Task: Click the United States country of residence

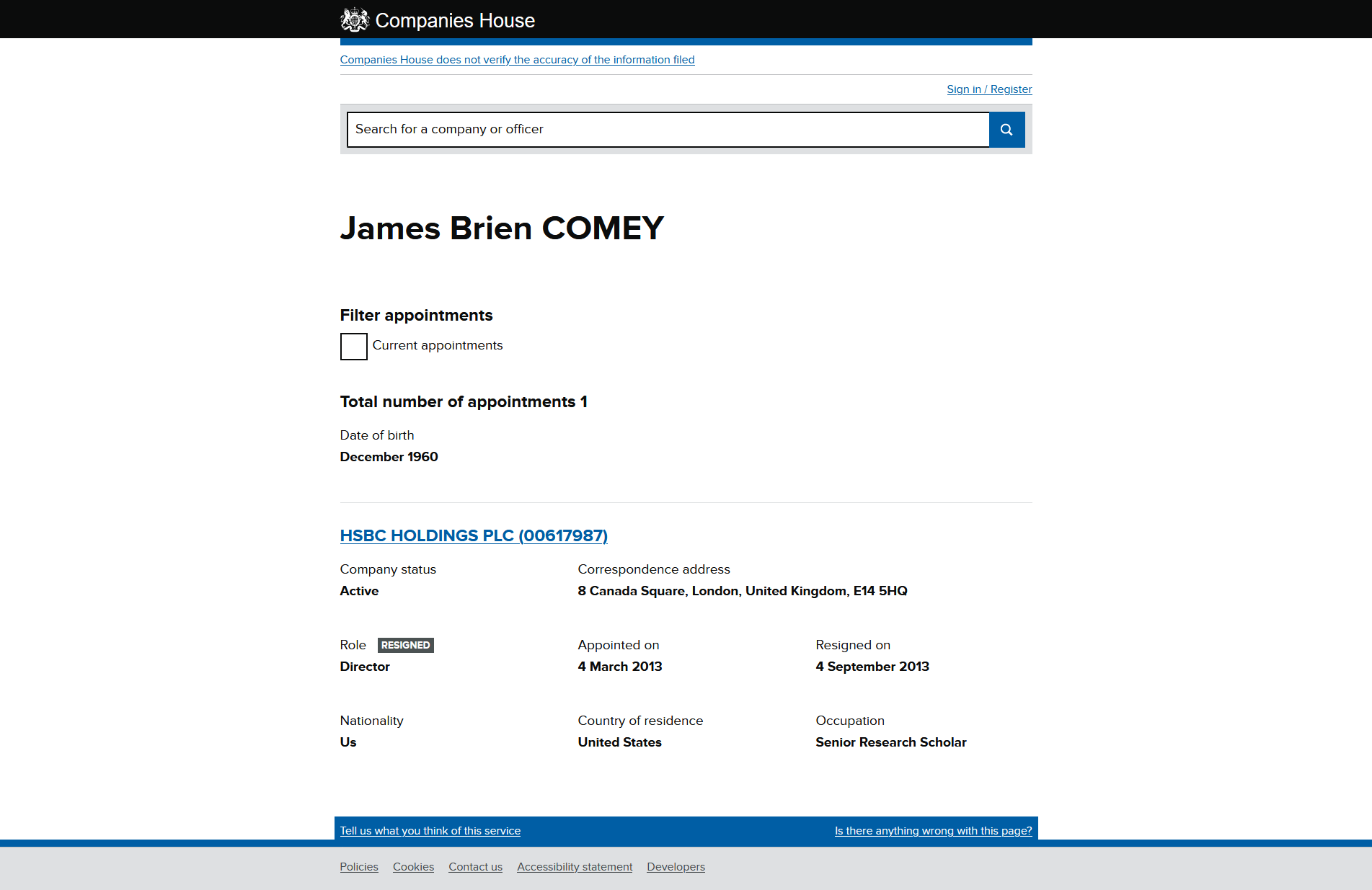Action: click(x=620, y=742)
